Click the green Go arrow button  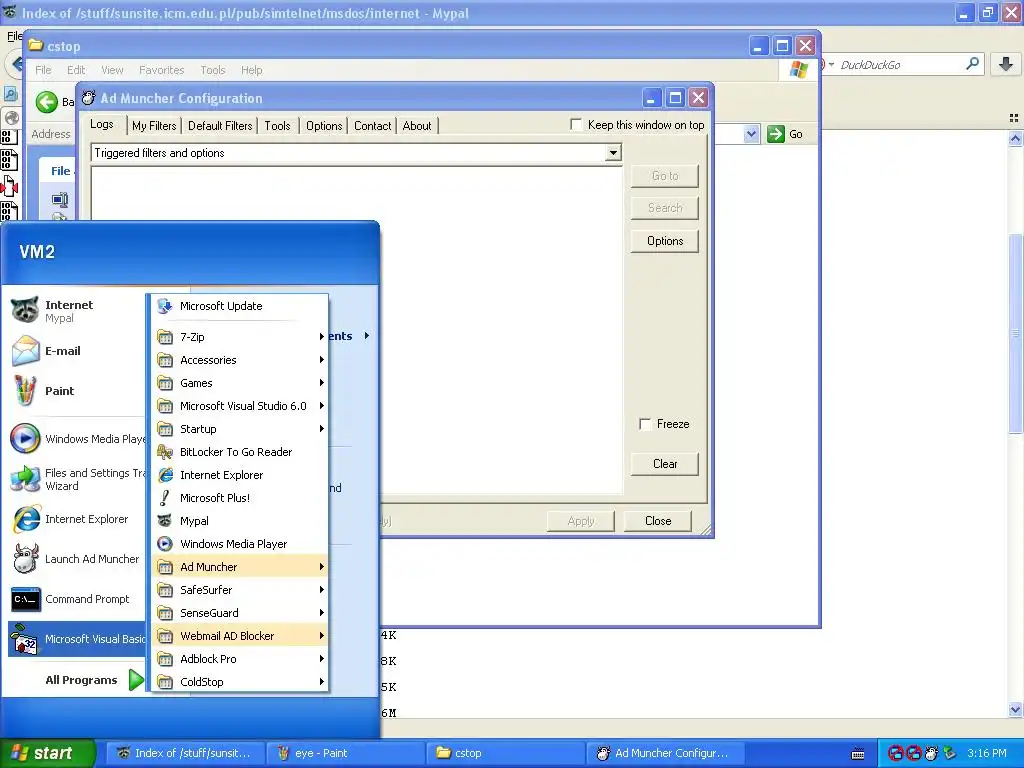point(775,134)
